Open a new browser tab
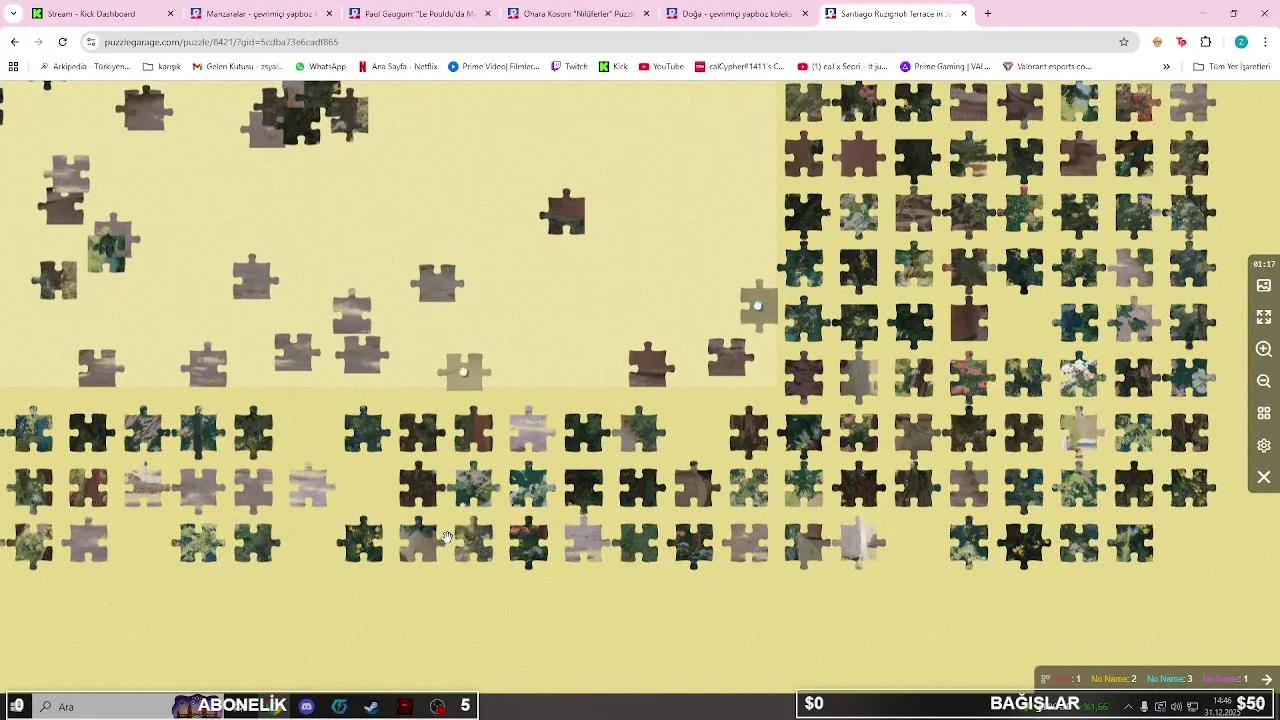1280x720 pixels. pyautogui.click(x=987, y=14)
